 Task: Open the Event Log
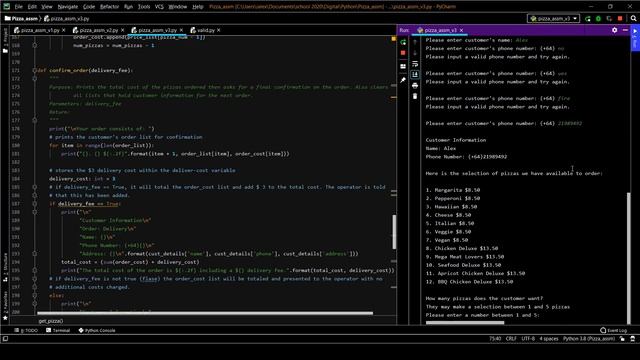pyautogui.click(x=613, y=330)
